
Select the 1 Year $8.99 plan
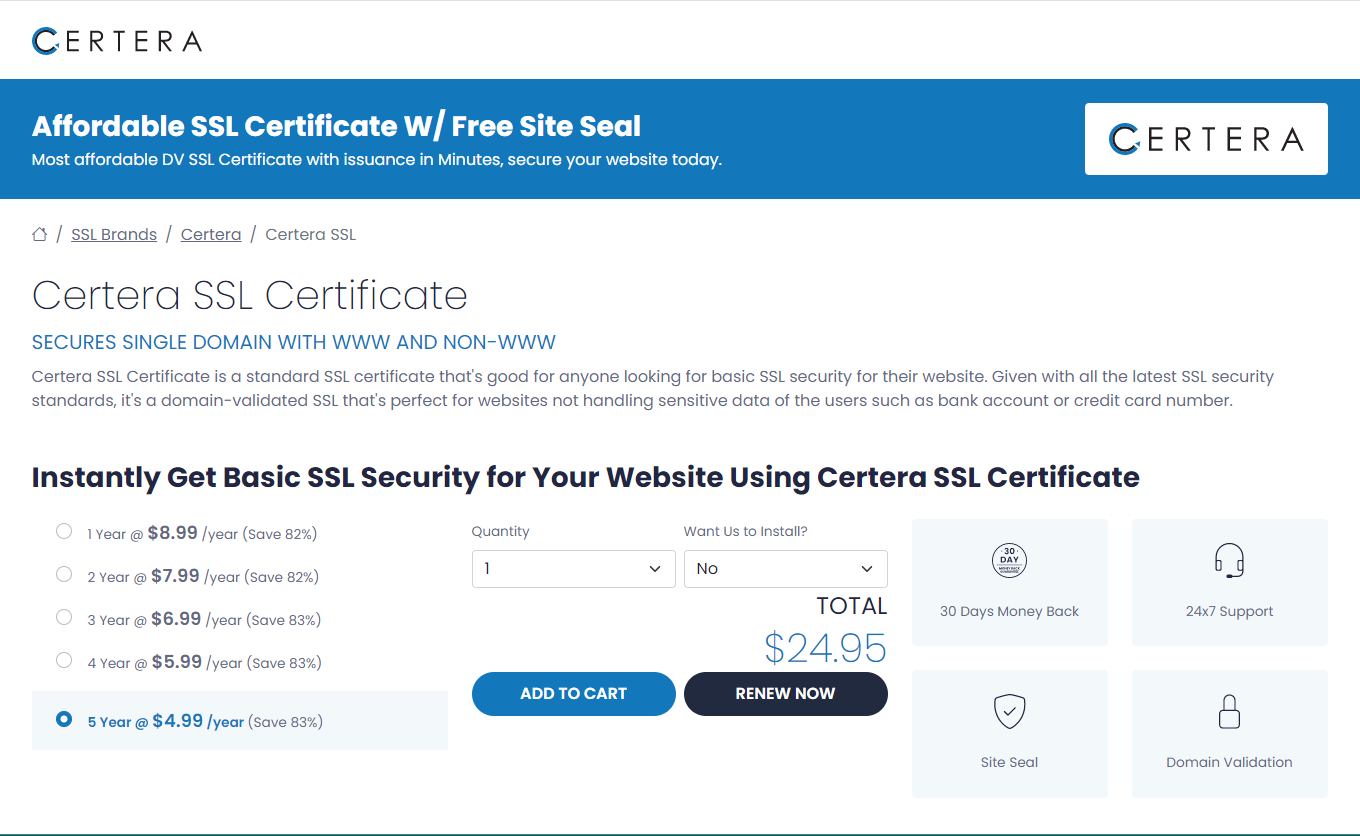(x=64, y=531)
